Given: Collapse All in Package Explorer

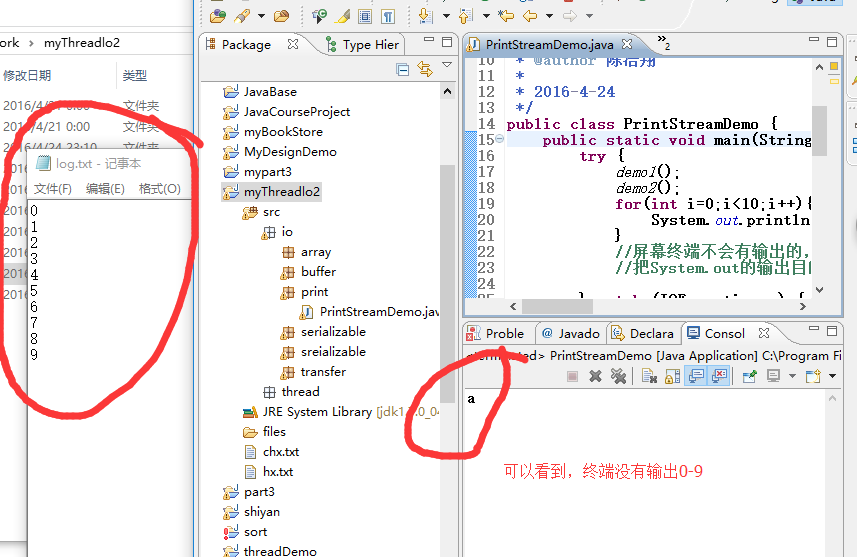Looking at the screenshot, I should (x=403, y=69).
